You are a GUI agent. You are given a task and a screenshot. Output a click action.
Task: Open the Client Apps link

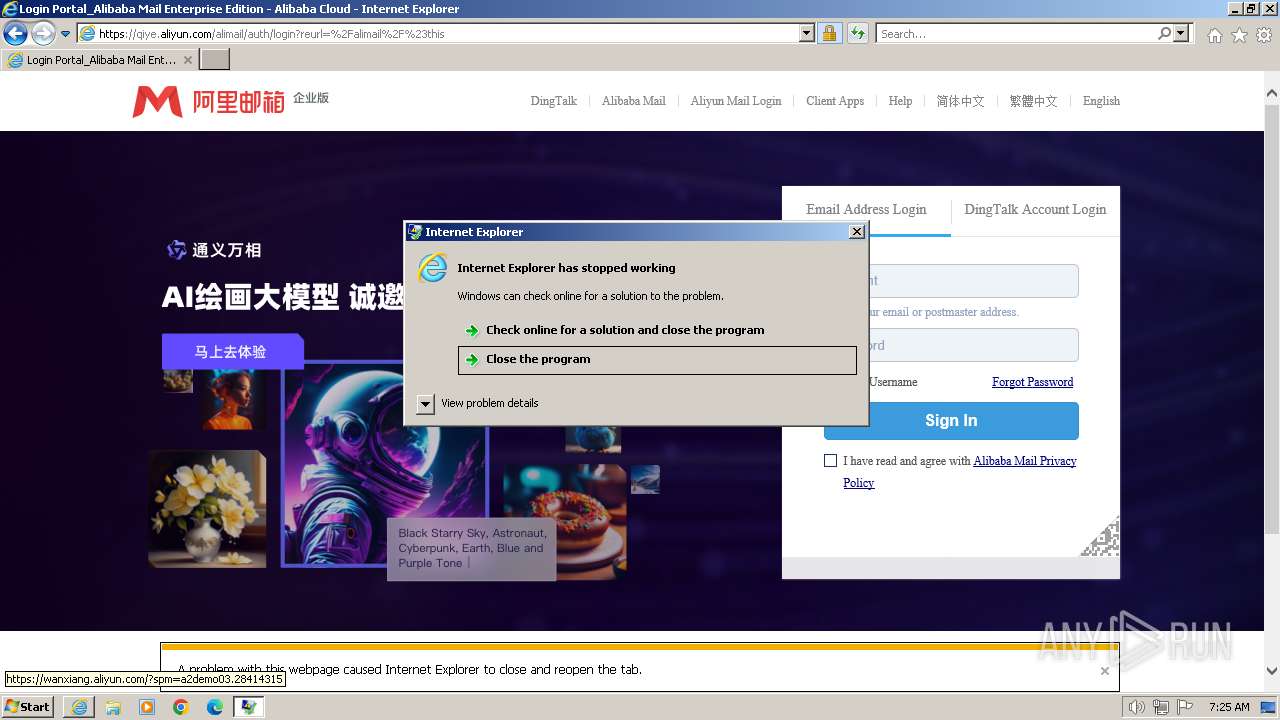[x=835, y=101]
